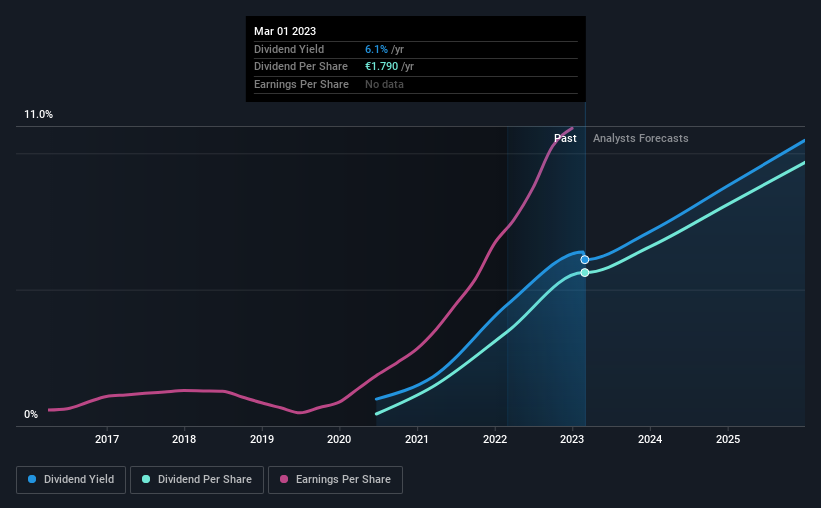Click the 'Mar 01 2023' tooltip date
The height and width of the screenshot is (508, 821).
285,31
